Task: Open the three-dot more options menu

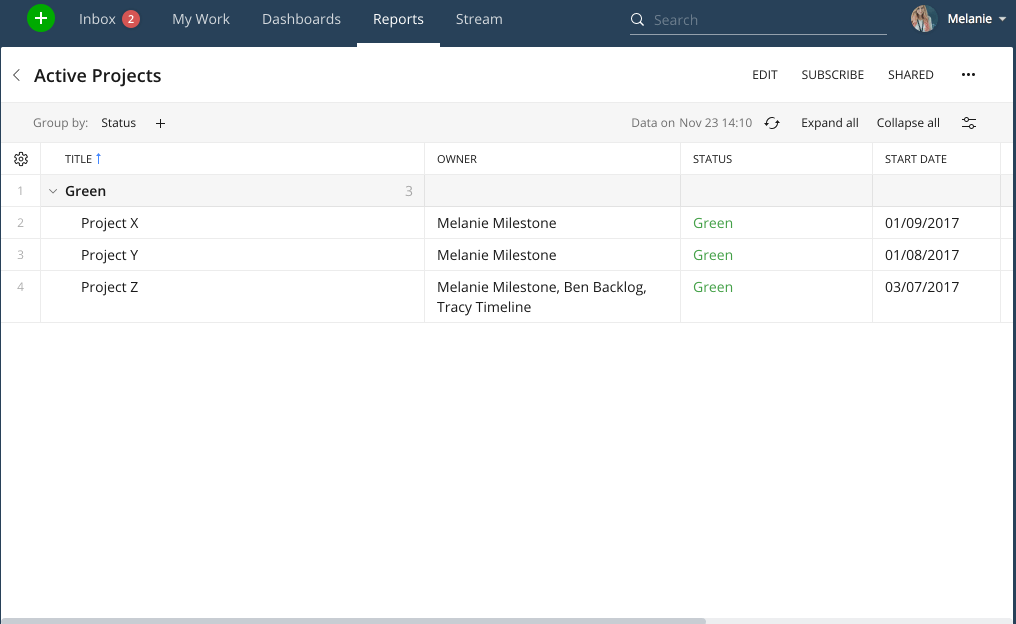Action: tap(967, 75)
